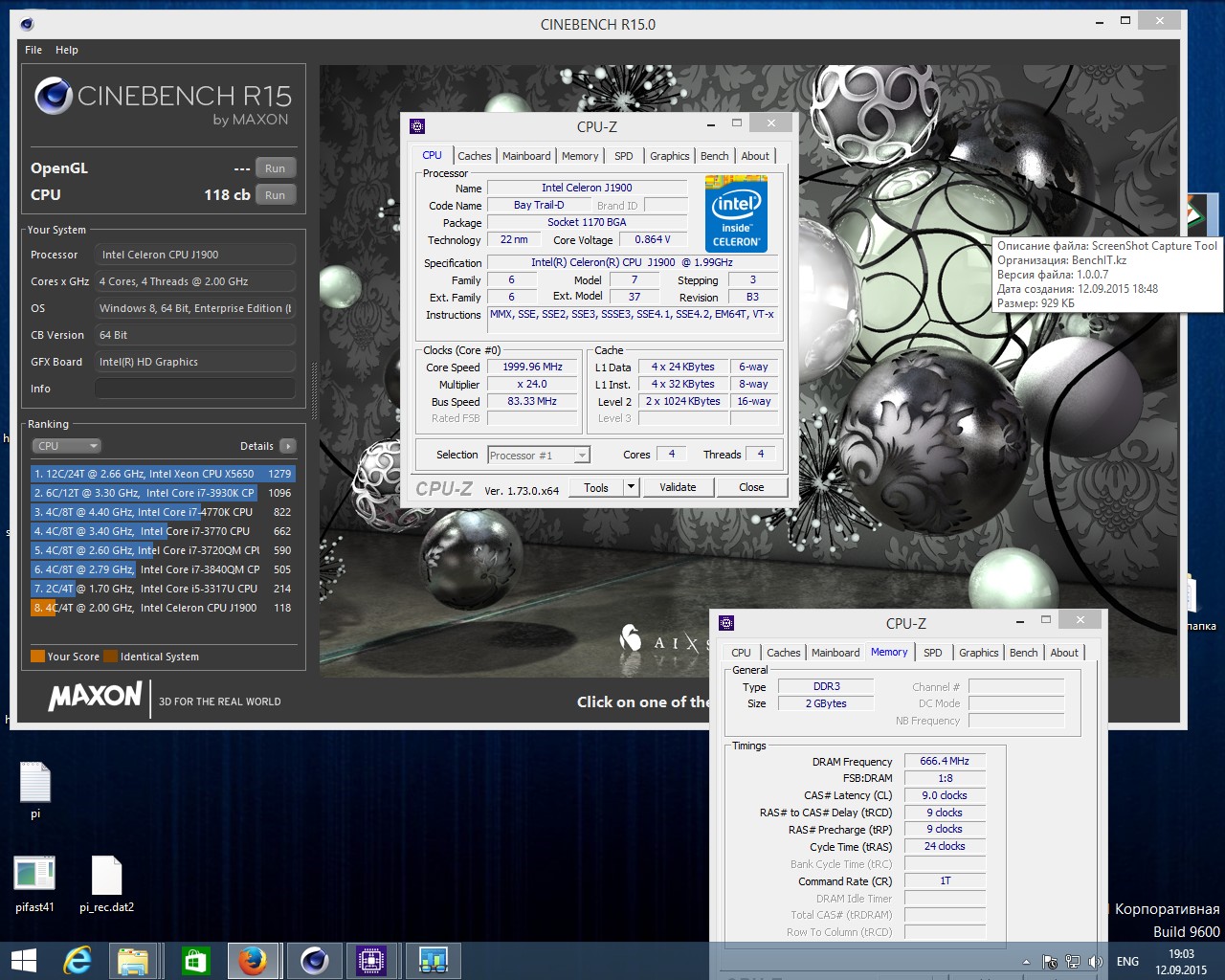
Task: Select ranking entry Xeon X5650 1279
Action: (163, 474)
